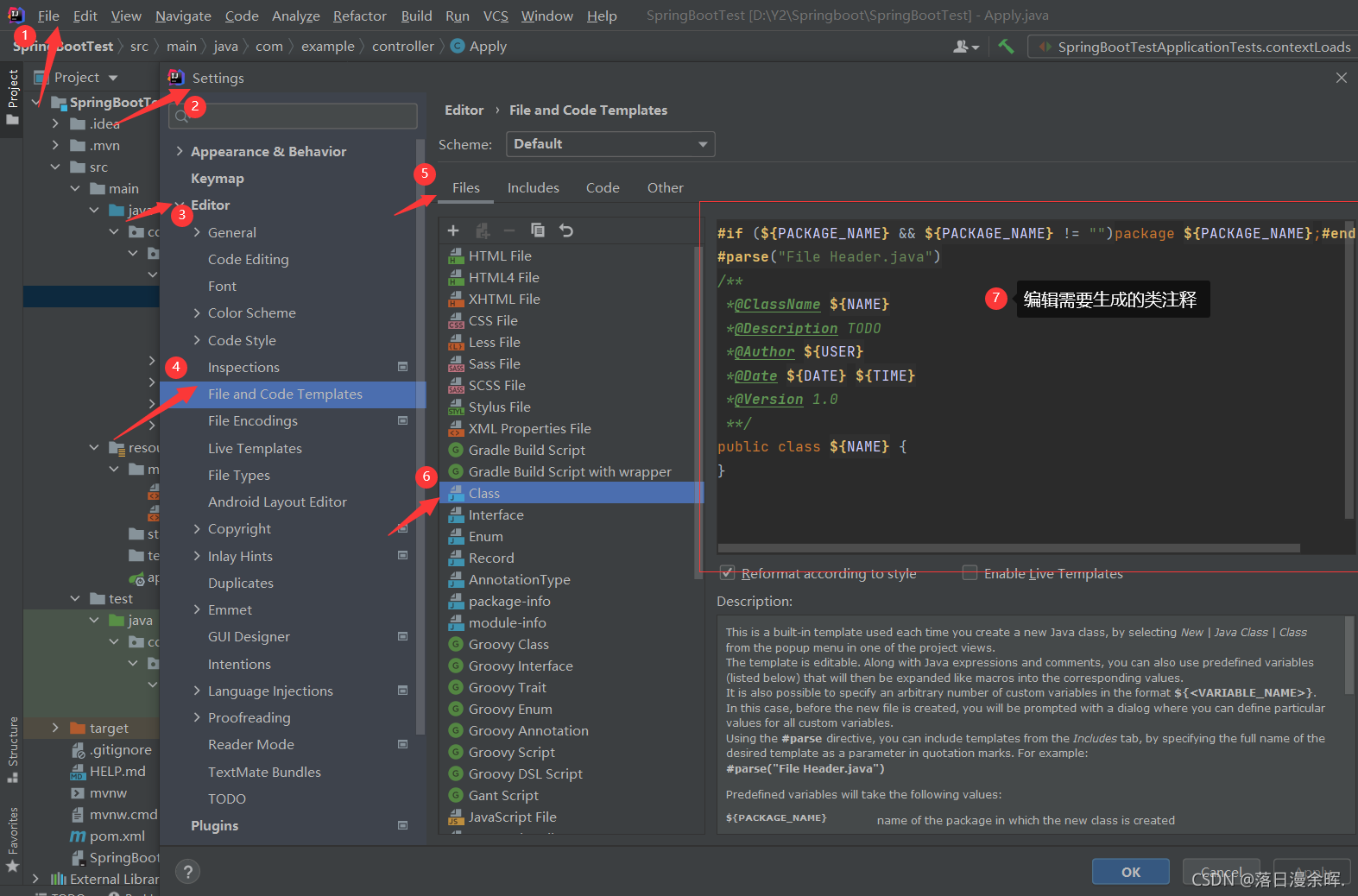Open the Structure tool window side tab
The width and height of the screenshot is (1358, 896).
coord(12,749)
